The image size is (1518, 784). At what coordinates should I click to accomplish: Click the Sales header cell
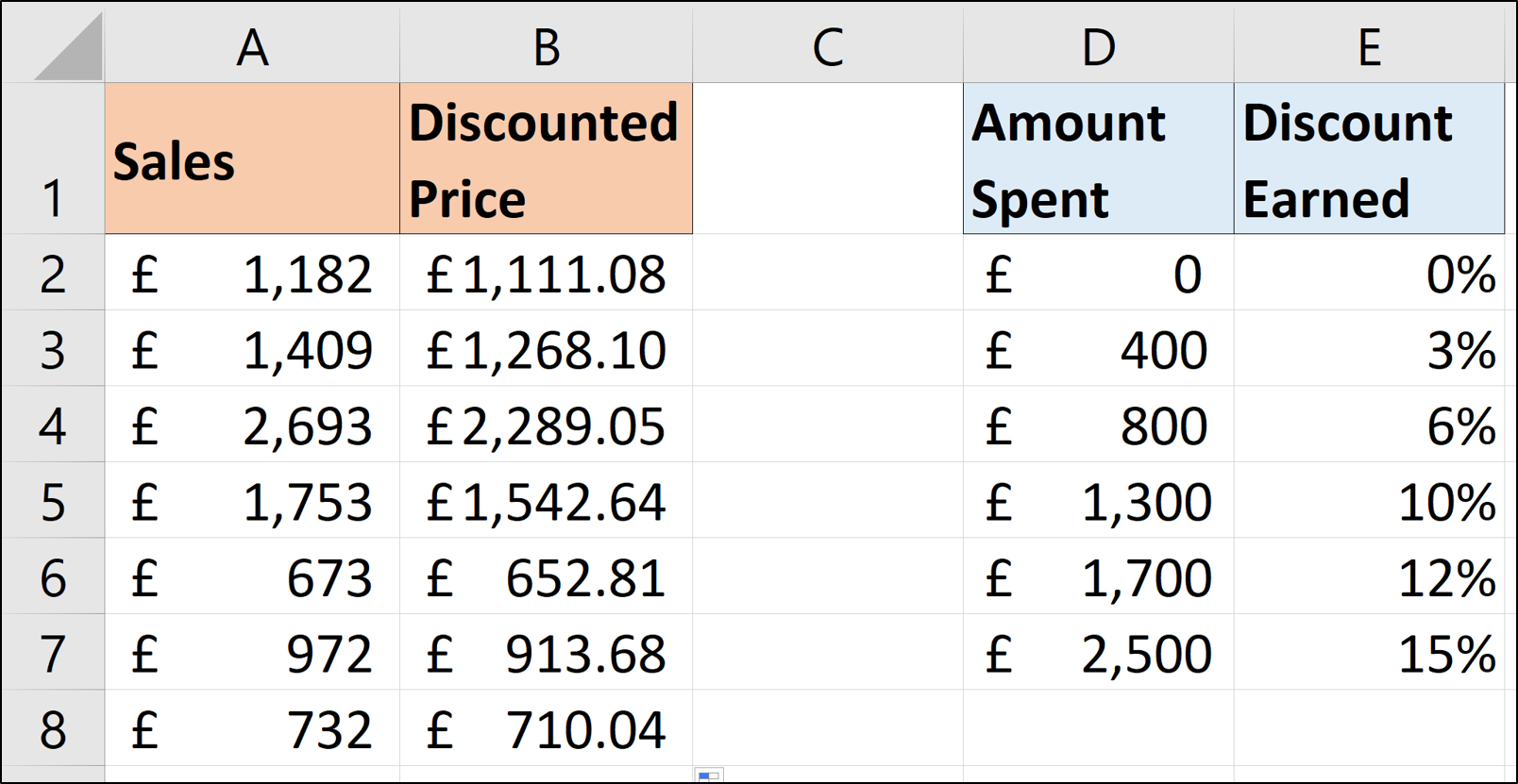[x=252, y=158]
